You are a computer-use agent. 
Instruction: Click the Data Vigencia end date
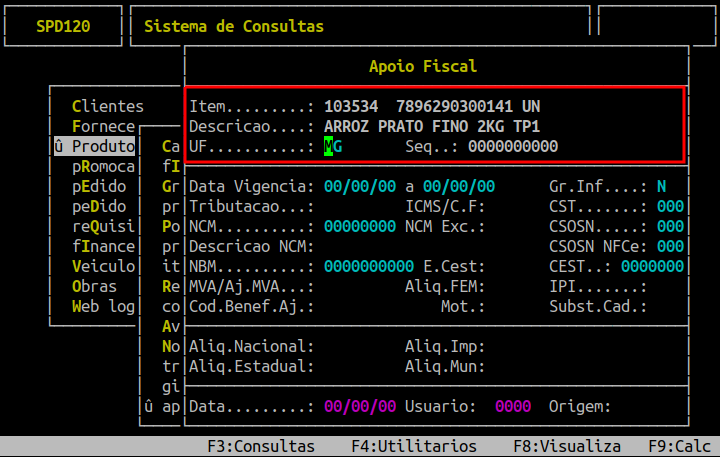[x=458, y=187]
